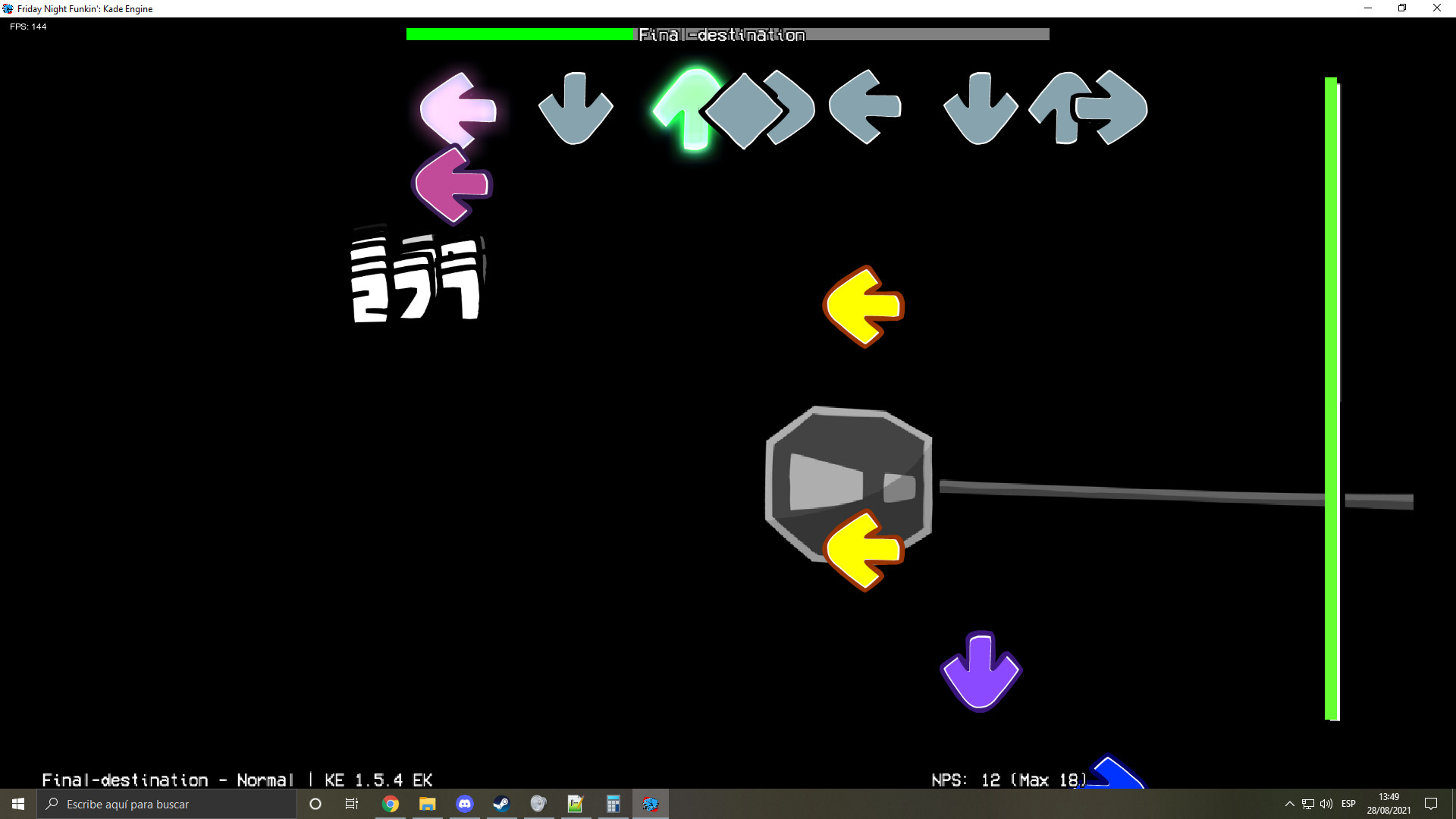Toggle the system volume in the tray
Image resolution: width=1456 pixels, height=819 pixels.
1326,804
